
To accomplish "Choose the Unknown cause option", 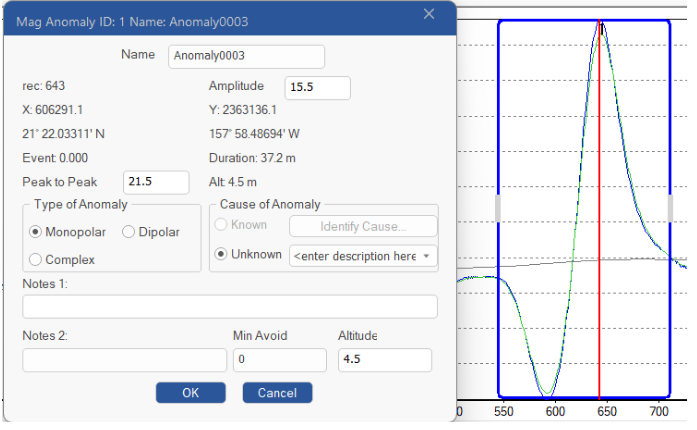I will pos(221,254).
